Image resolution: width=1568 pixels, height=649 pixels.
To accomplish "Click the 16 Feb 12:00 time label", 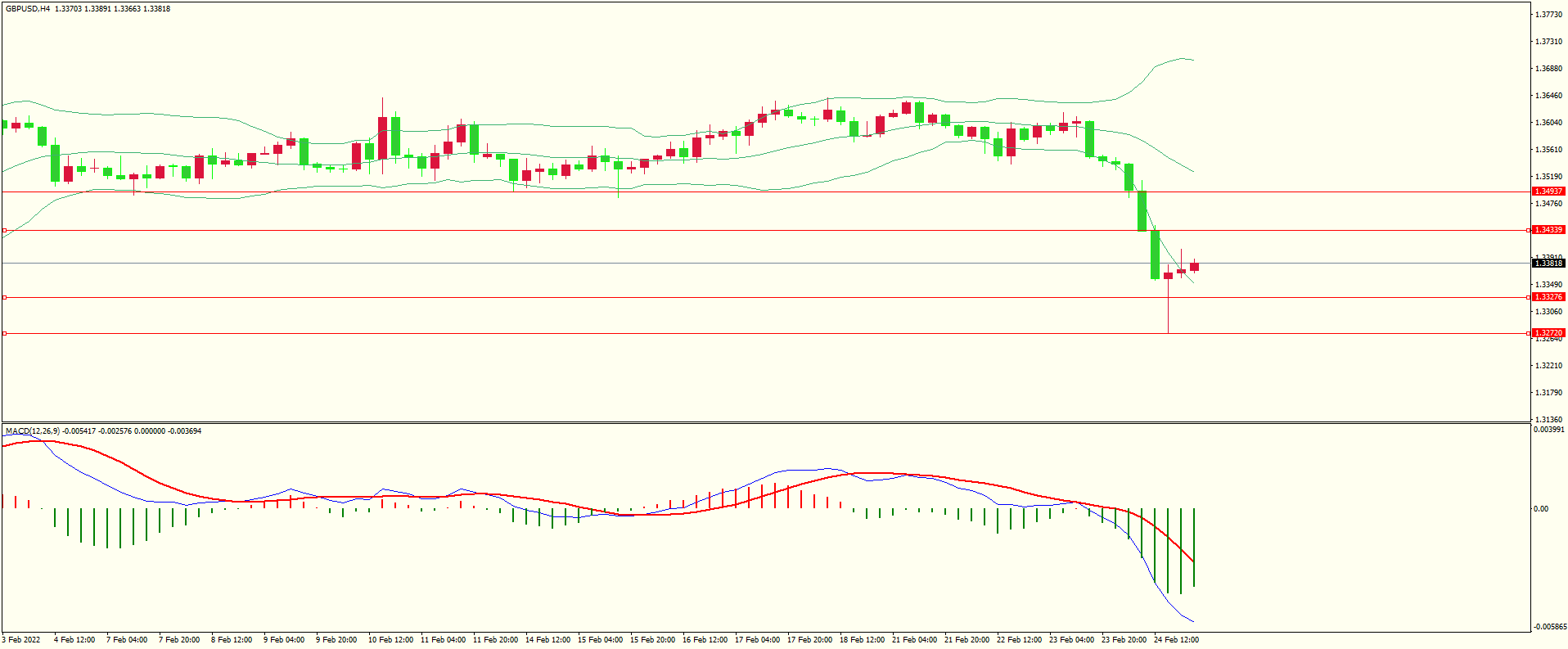I will pos(705,640).
